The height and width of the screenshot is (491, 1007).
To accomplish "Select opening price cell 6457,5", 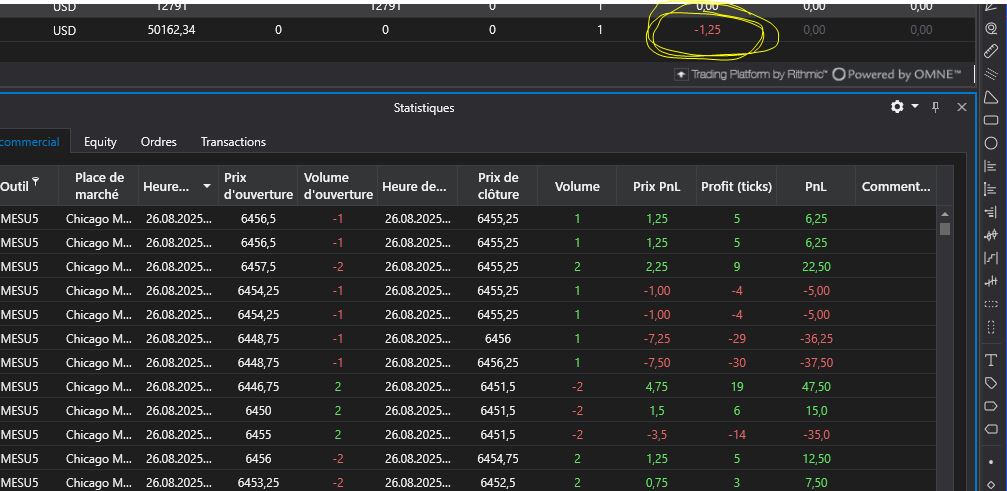I will pyautogui.click(x=258, y=266).
